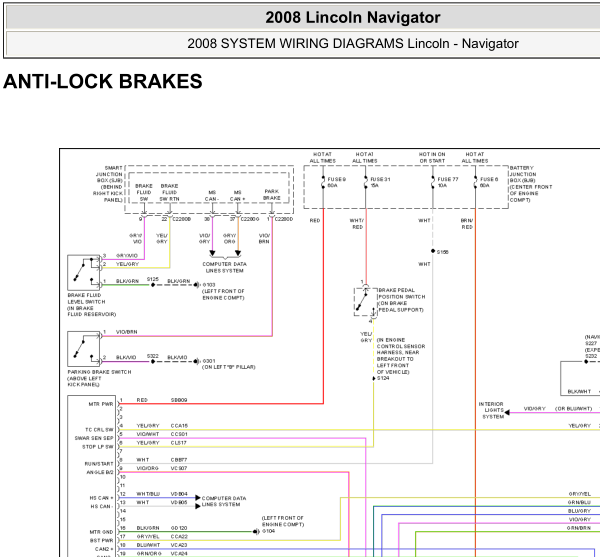
Task: Click the 'CLS17' circuit code
Action: pos(179,443)
